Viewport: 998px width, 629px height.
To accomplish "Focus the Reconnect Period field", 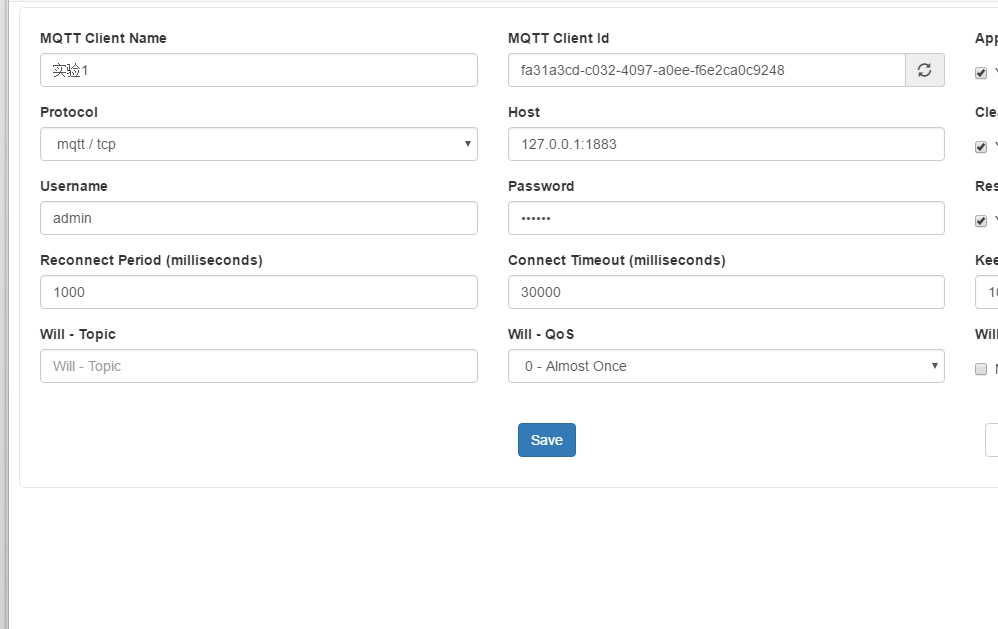I will pyautogui.click(x=258, y=292).
